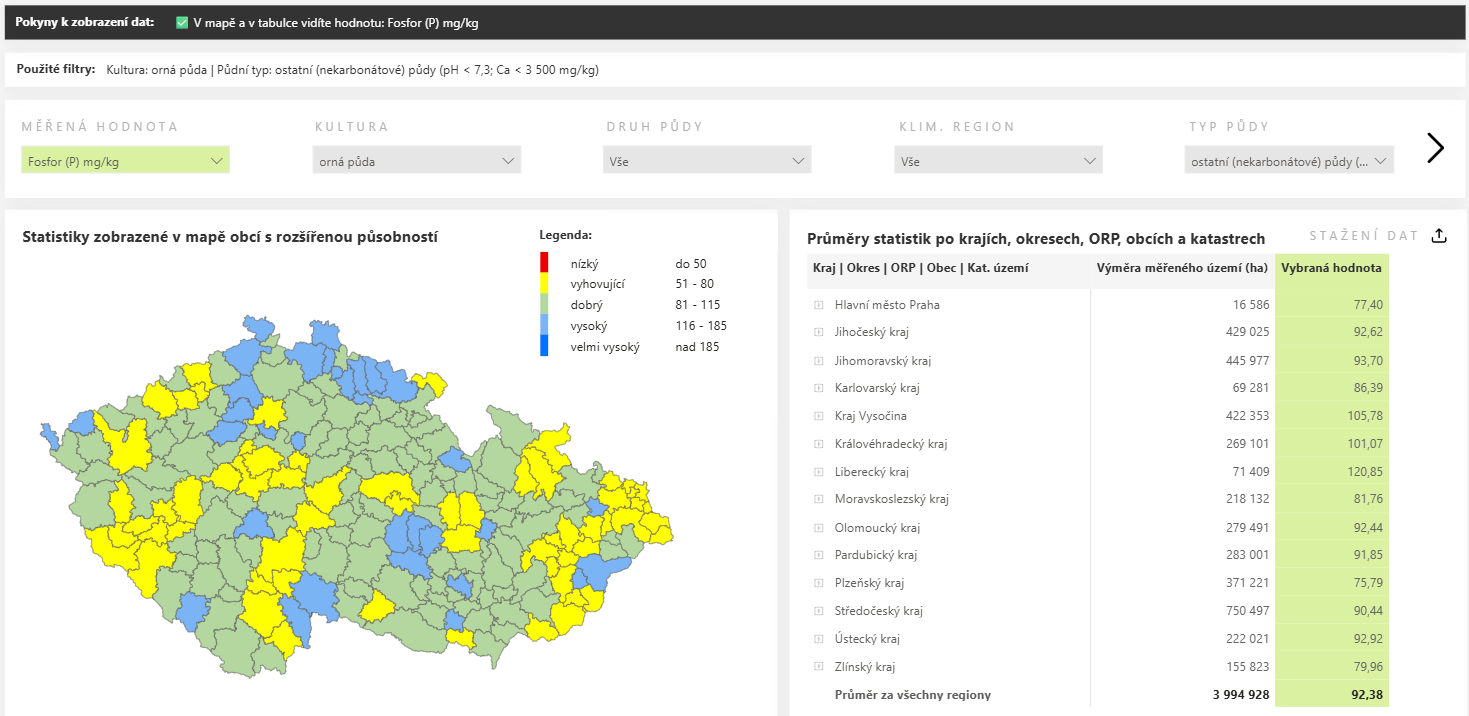Expand the Moravskoslezský kraj row

(x=818, y=499)
